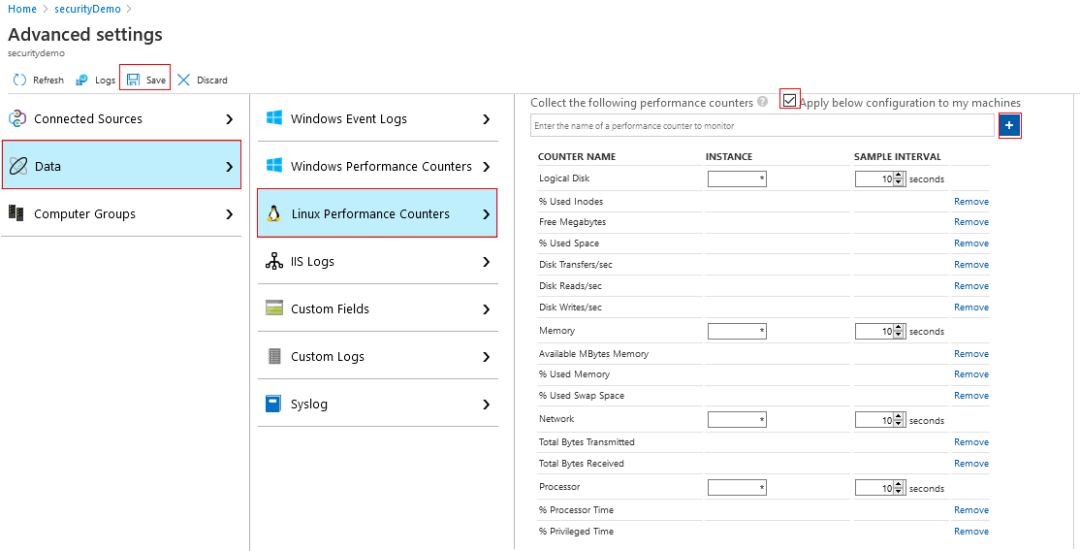Image resolution: width=1080 pixels, height=551 pixels.
Task: Remove the % Processor Time counter
Action: click(971, 510)
